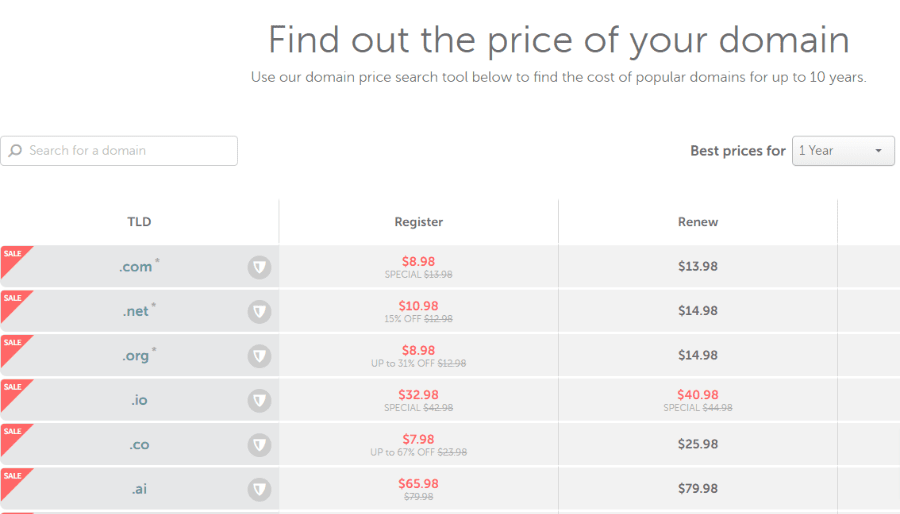This screenshot has height=514, width=900.
Task: Click the shield icon in .com row
Action: [259, 267]
